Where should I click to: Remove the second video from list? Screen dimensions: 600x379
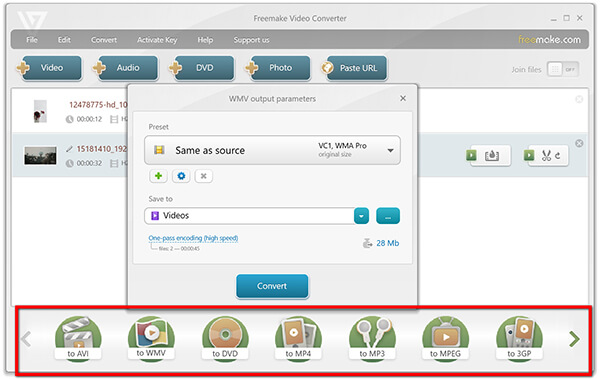click(x=579, y=143)
